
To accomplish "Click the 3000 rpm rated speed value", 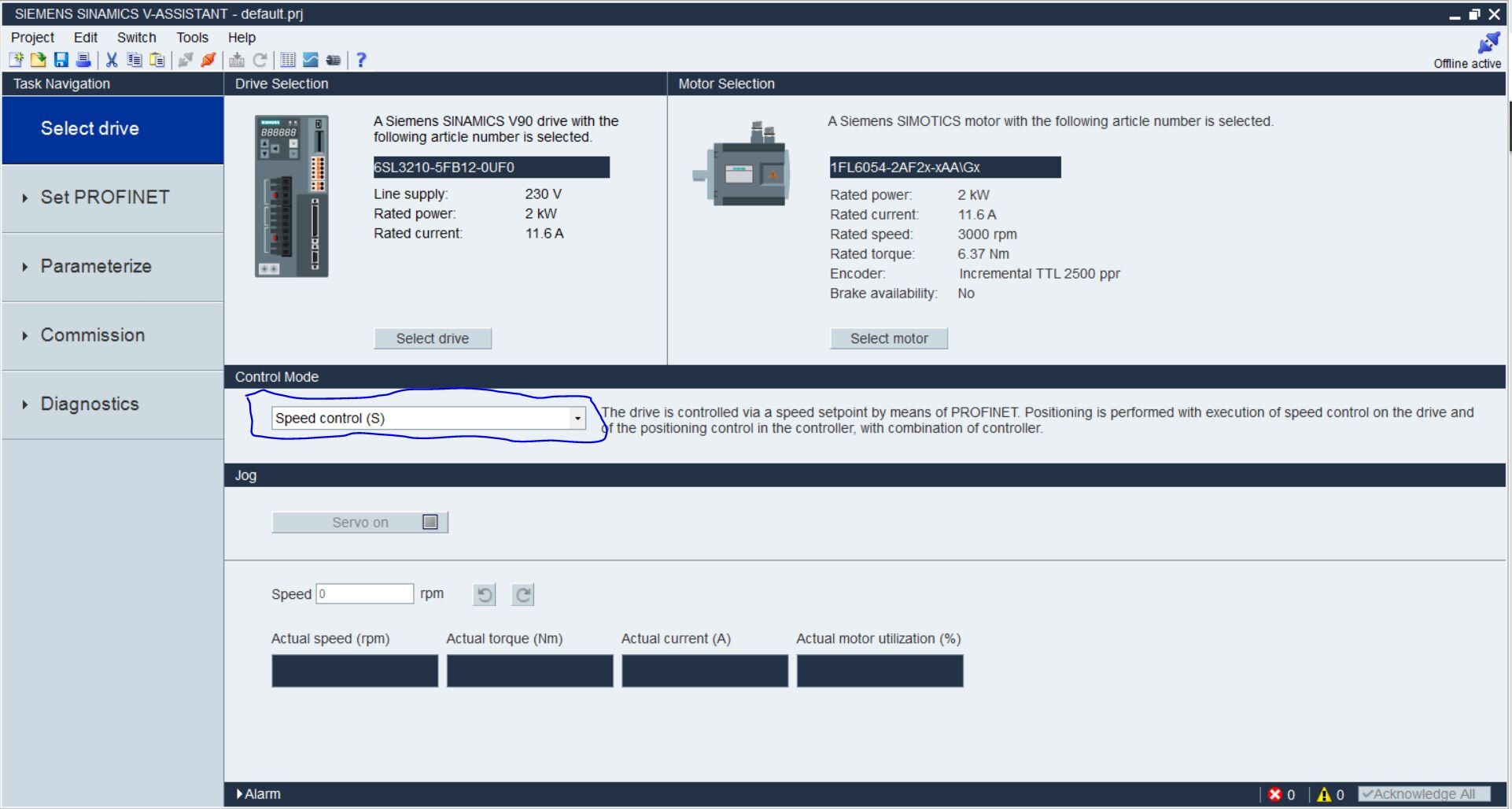I will (x=987, y=235).
